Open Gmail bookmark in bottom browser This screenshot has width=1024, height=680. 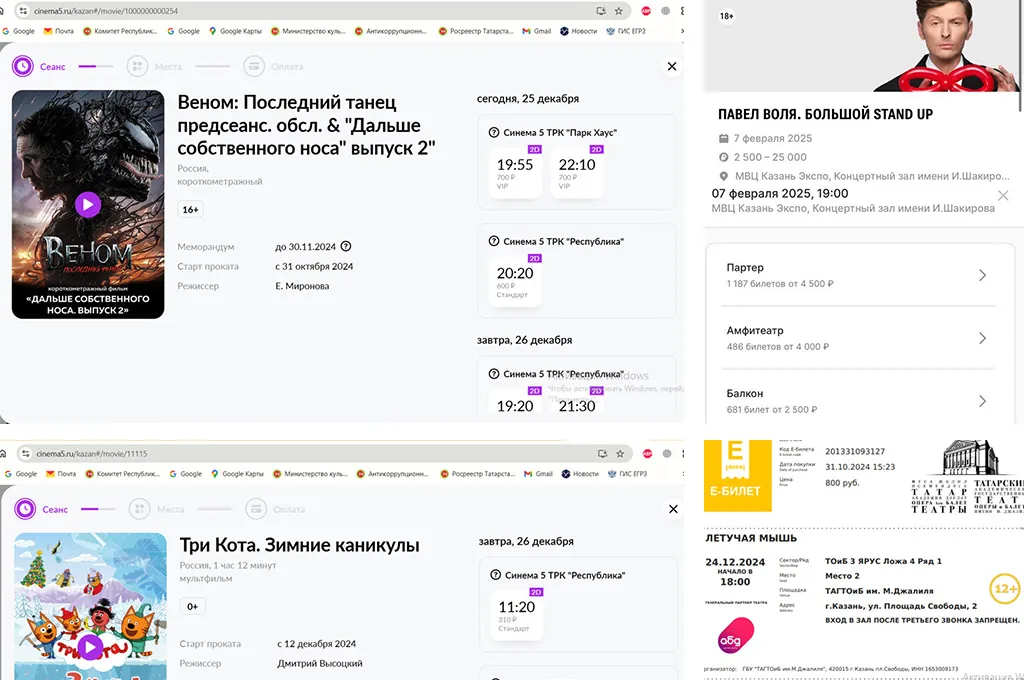coord(539,474)
